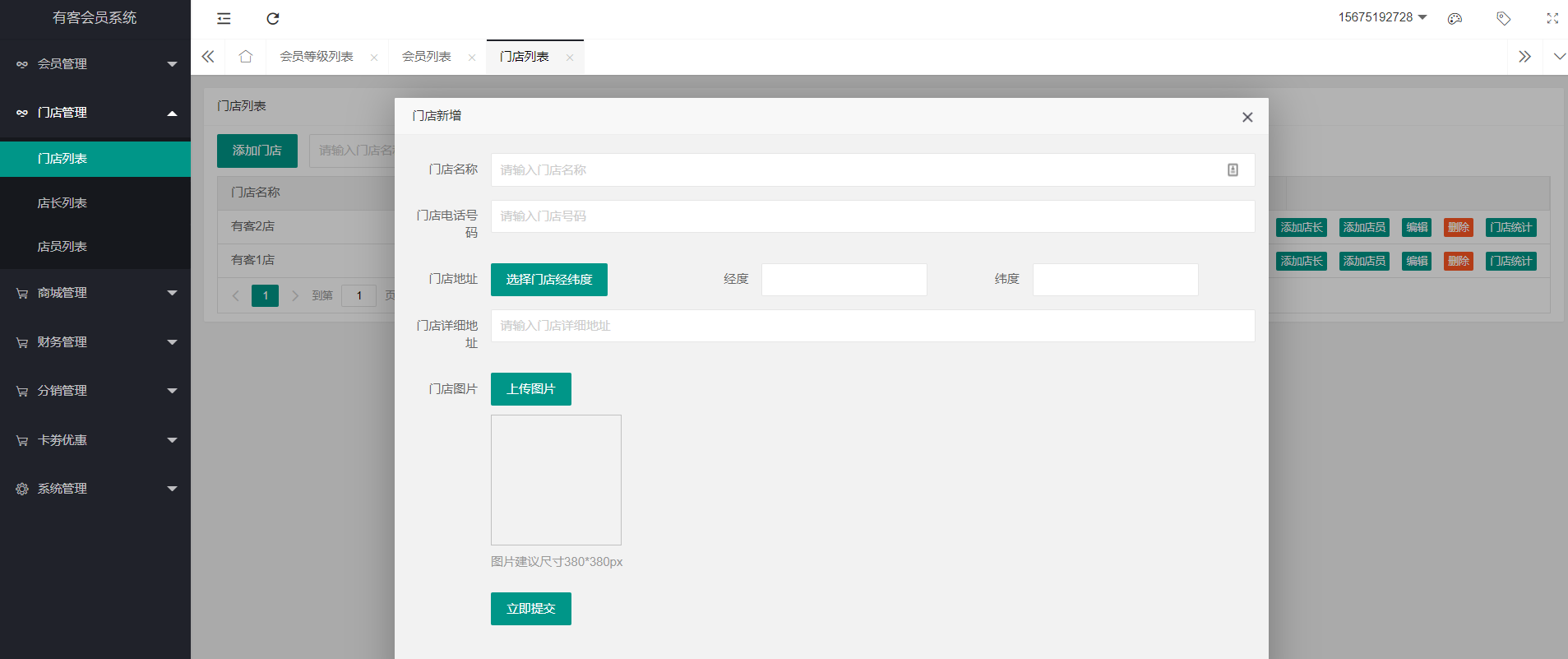
Task: Click 编辑 for 有客1店 row
Action: point(1417,262)
